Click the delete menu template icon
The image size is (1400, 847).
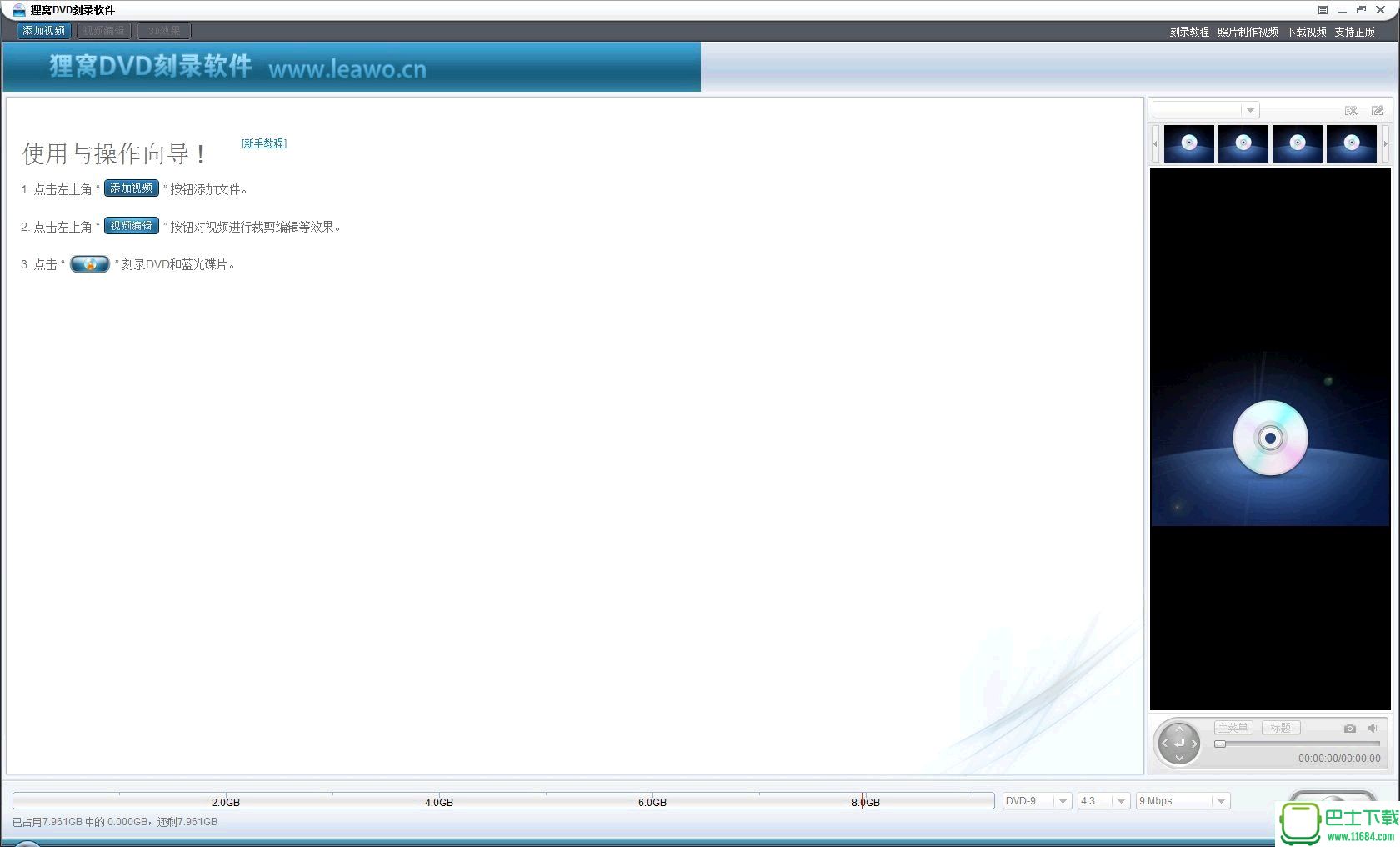[x=1351, y=110]
